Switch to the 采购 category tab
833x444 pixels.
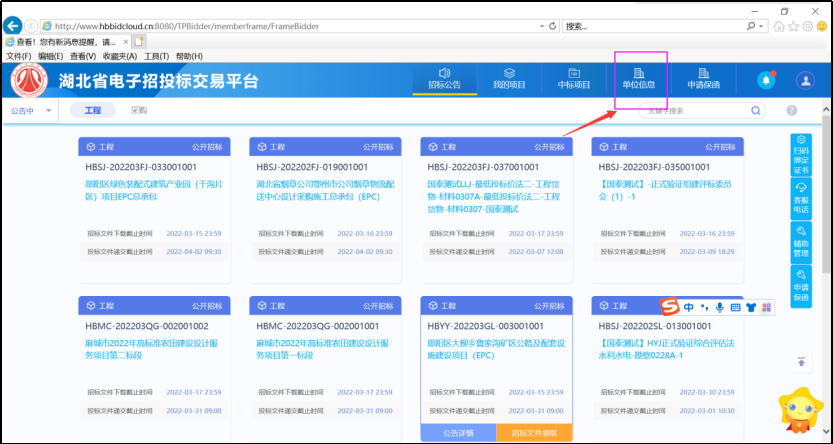(x=138, y=110)
